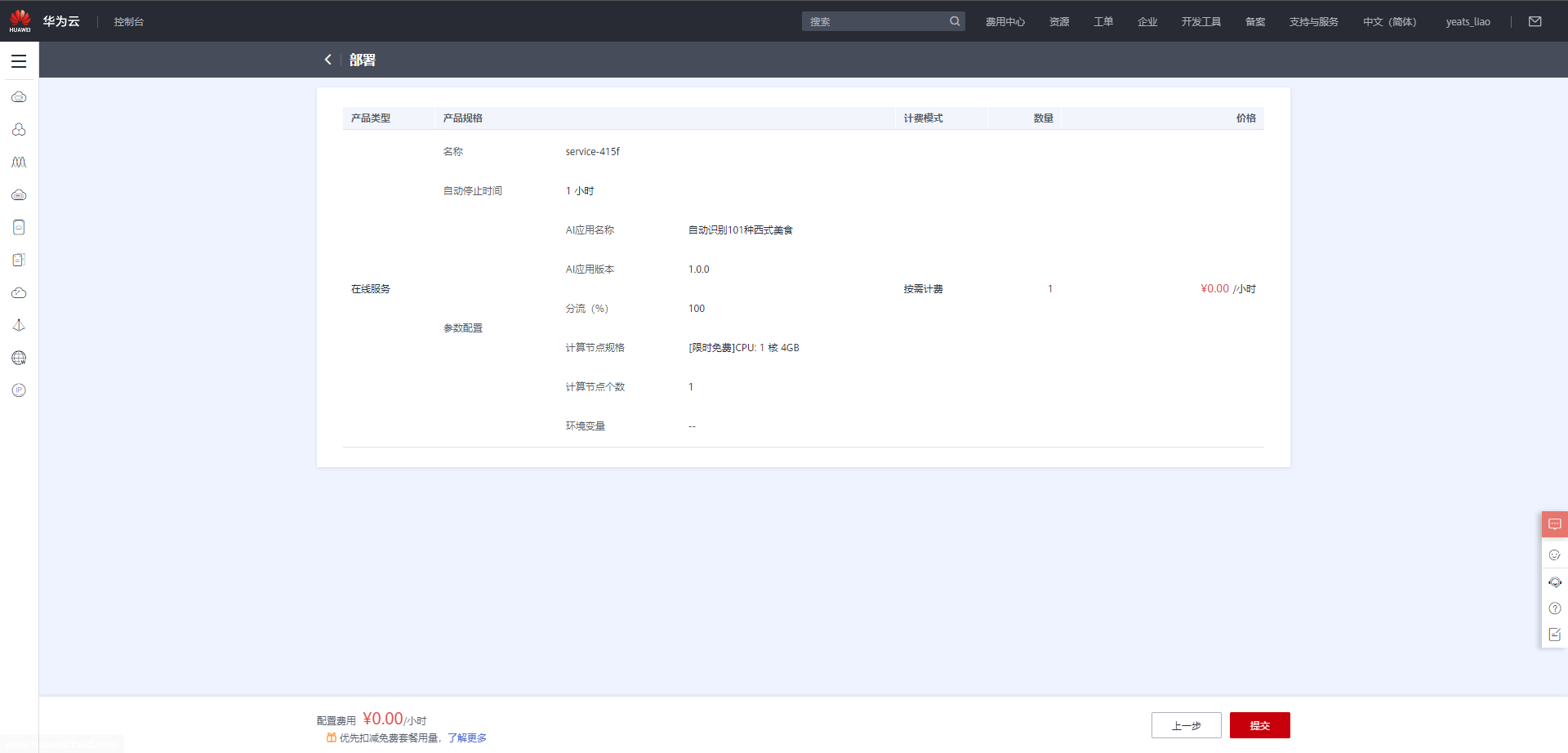Open the 开发工具 menu
The image size is (1568, 753).
click(x=1201, y=22)
